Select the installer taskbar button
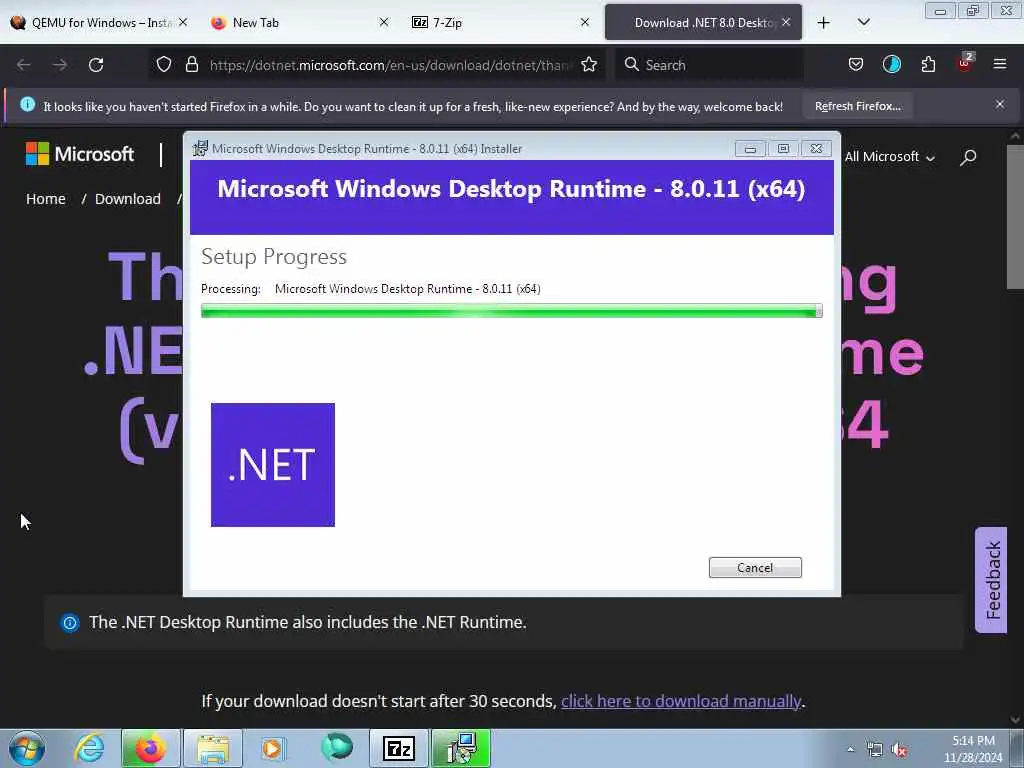Screen dimensions: 1024x768 [x=461, y=748]
